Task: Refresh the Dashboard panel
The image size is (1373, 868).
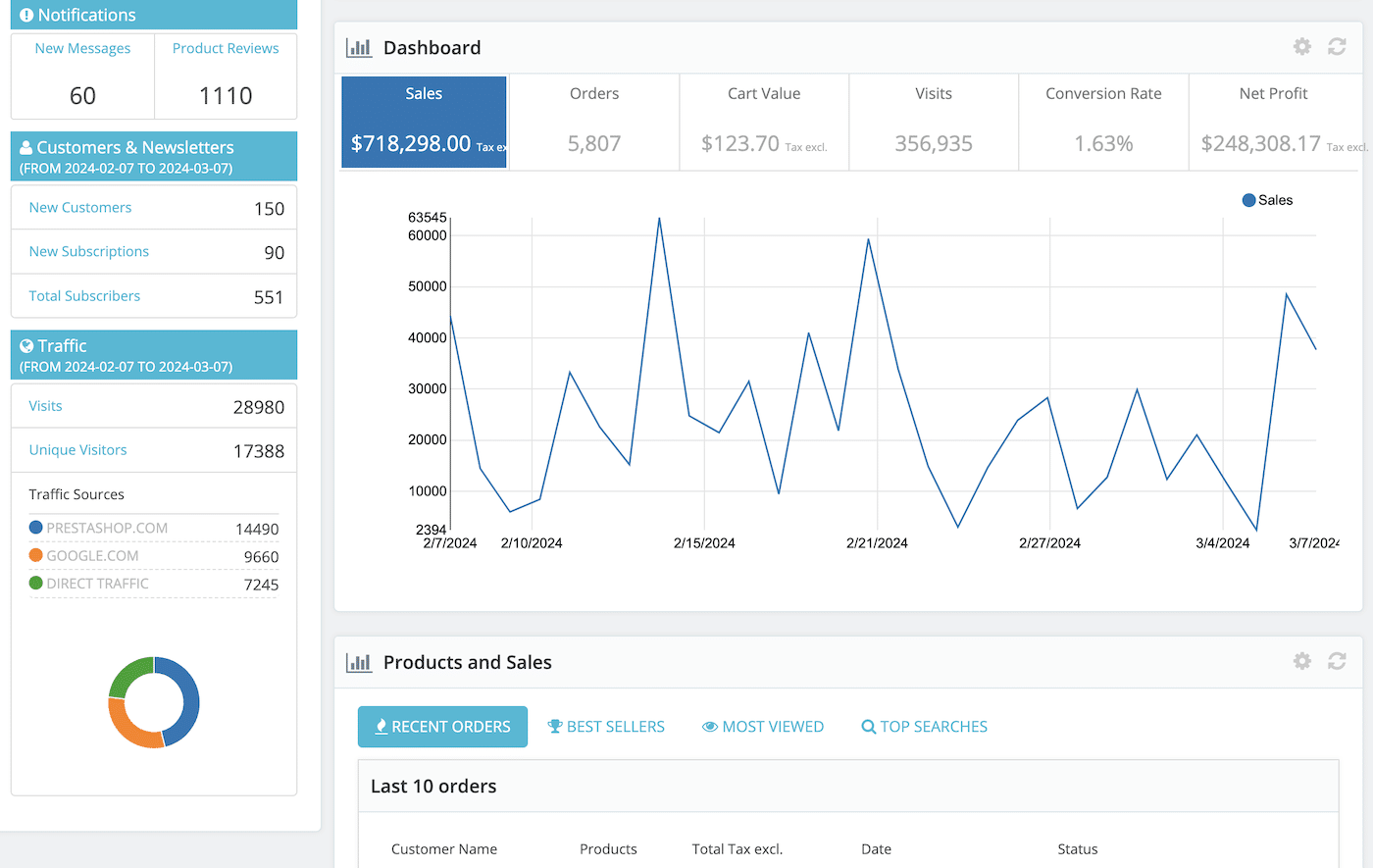Action: point(1337,46)
